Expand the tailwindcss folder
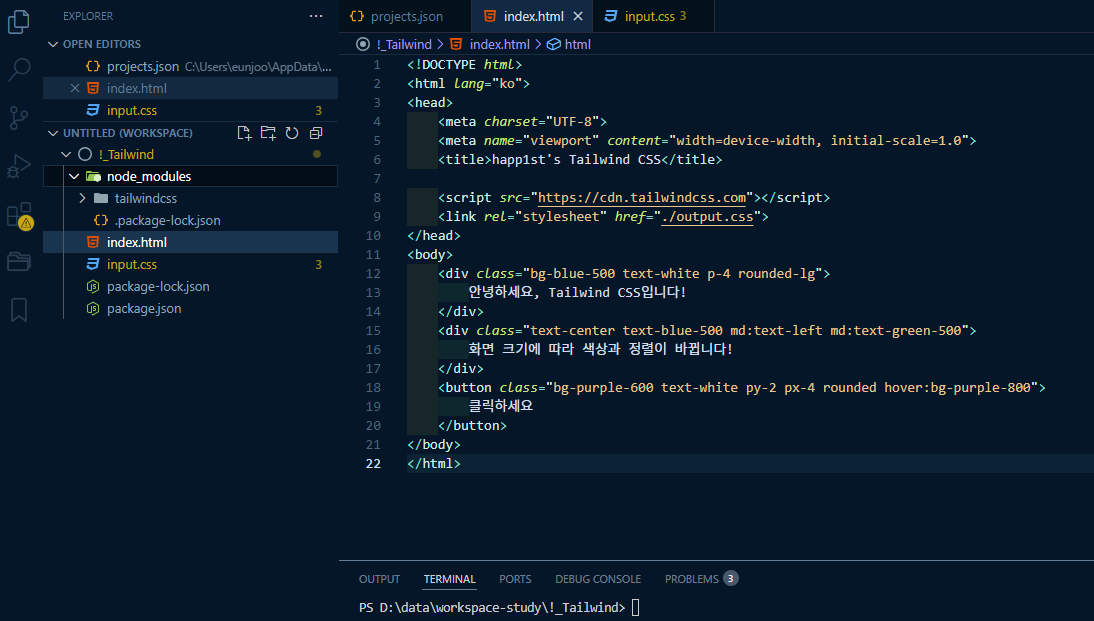The width and height of the screenshot is (1094, 621). pos(82,198)
